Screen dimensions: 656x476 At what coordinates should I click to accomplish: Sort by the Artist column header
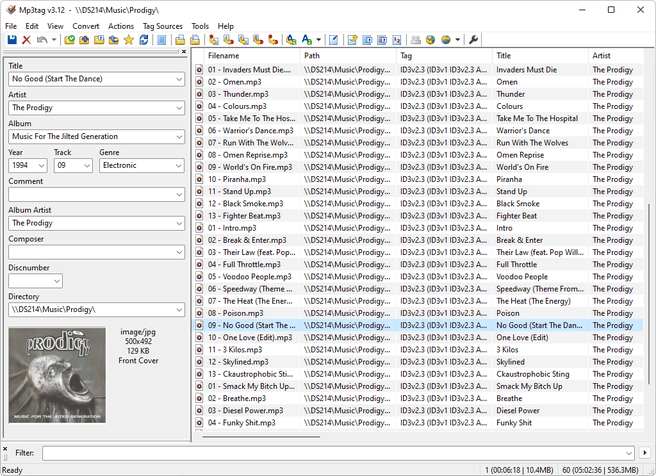pos(616,56)
